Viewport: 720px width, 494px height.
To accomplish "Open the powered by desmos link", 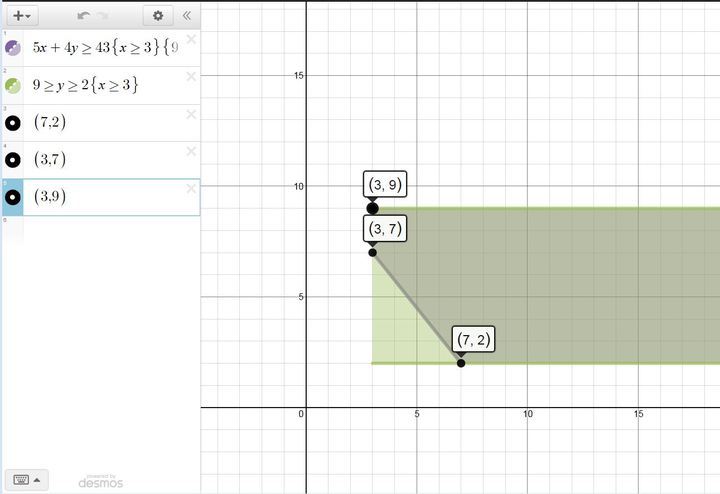I will (x=101, y=481).
